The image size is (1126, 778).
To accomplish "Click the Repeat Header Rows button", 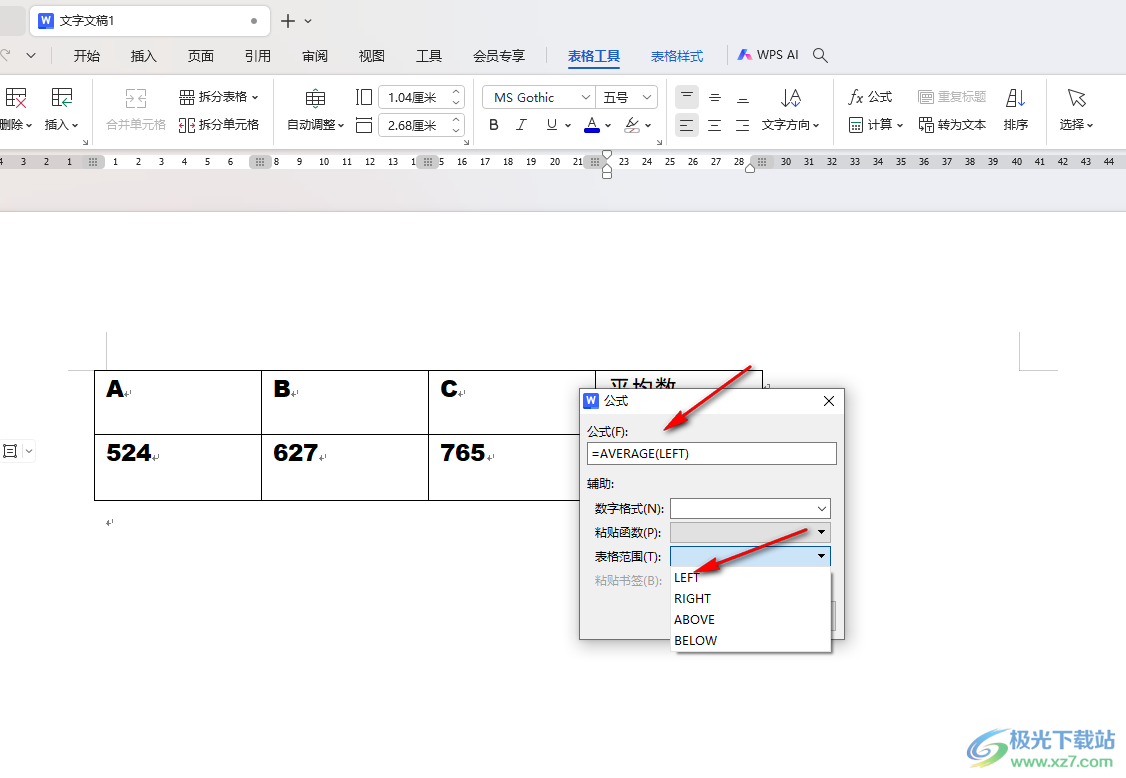I will [951, 96].
